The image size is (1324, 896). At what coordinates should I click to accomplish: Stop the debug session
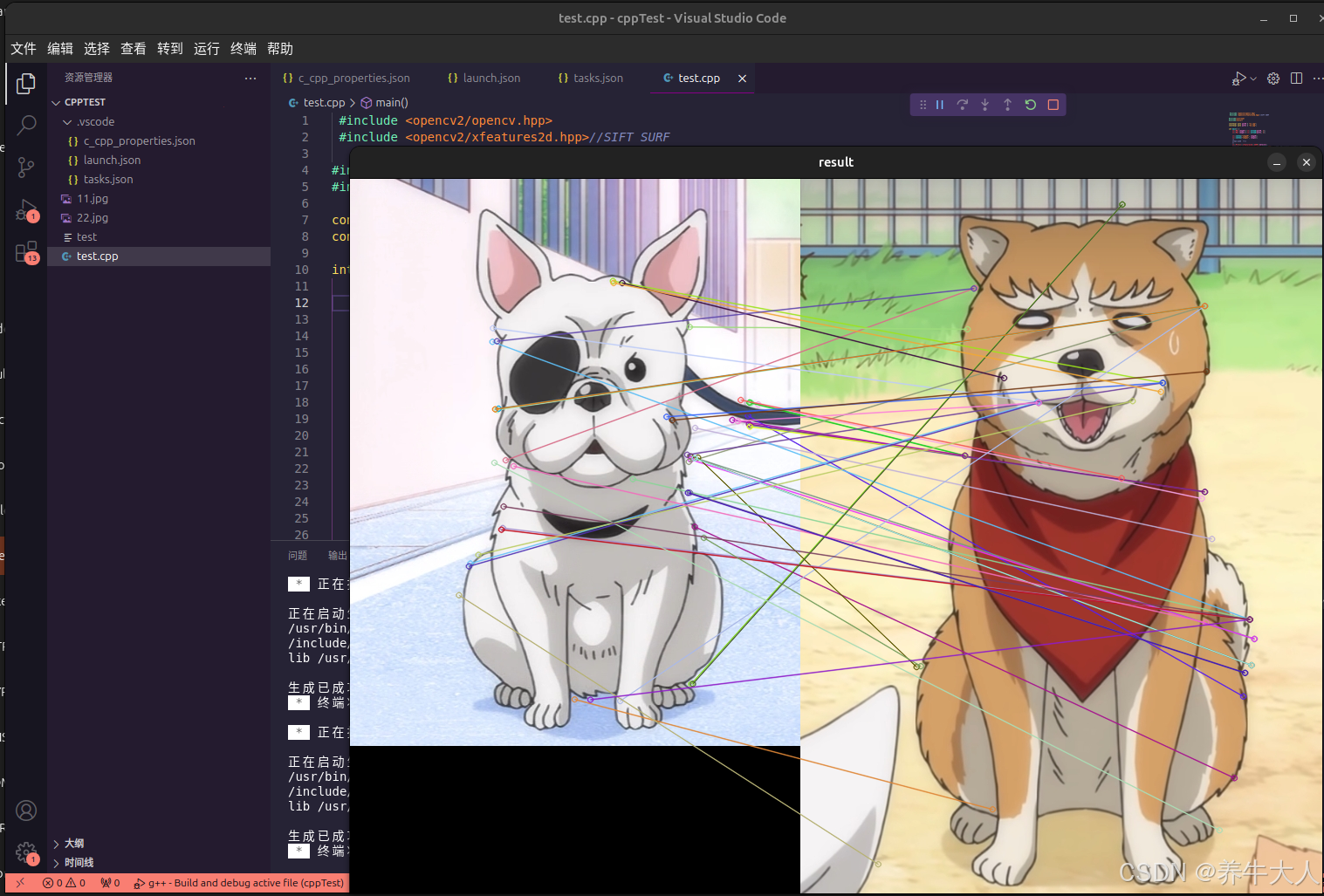pos(1053,105)
